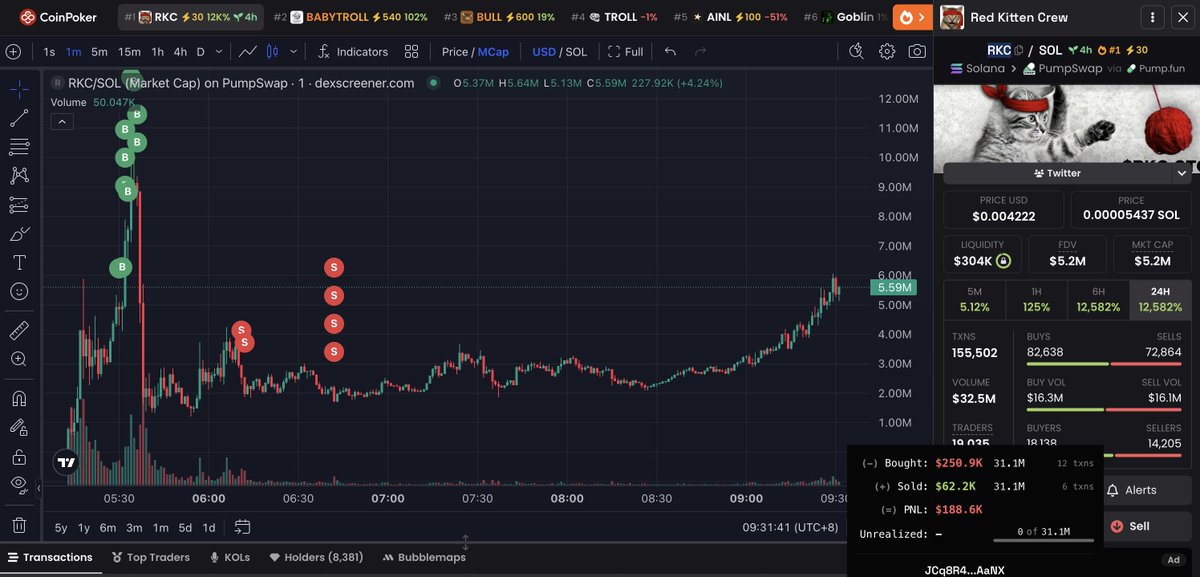Open the Twitter social link

1057,173
